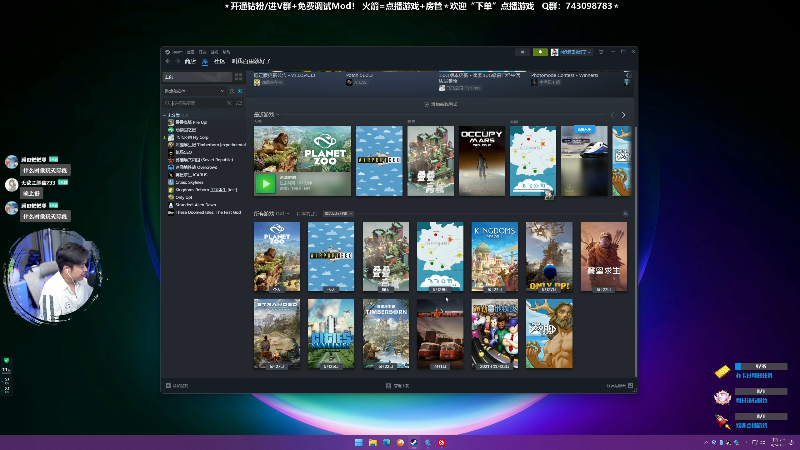Click the library vertical scrollbar
800x450 pixels.
pyautogui.click(x=635, y=250)
